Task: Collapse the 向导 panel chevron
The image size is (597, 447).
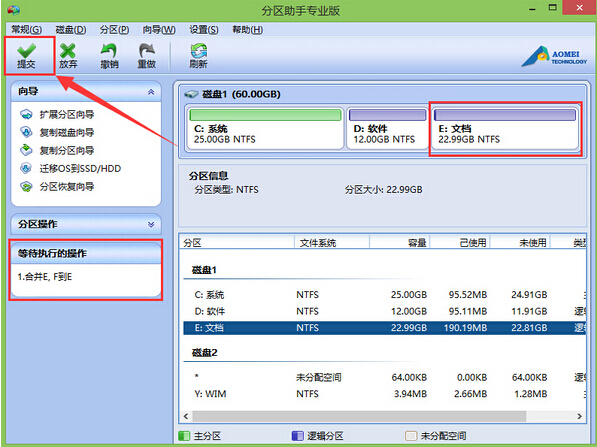Action: pyautogui.click(x=151, y=92)
